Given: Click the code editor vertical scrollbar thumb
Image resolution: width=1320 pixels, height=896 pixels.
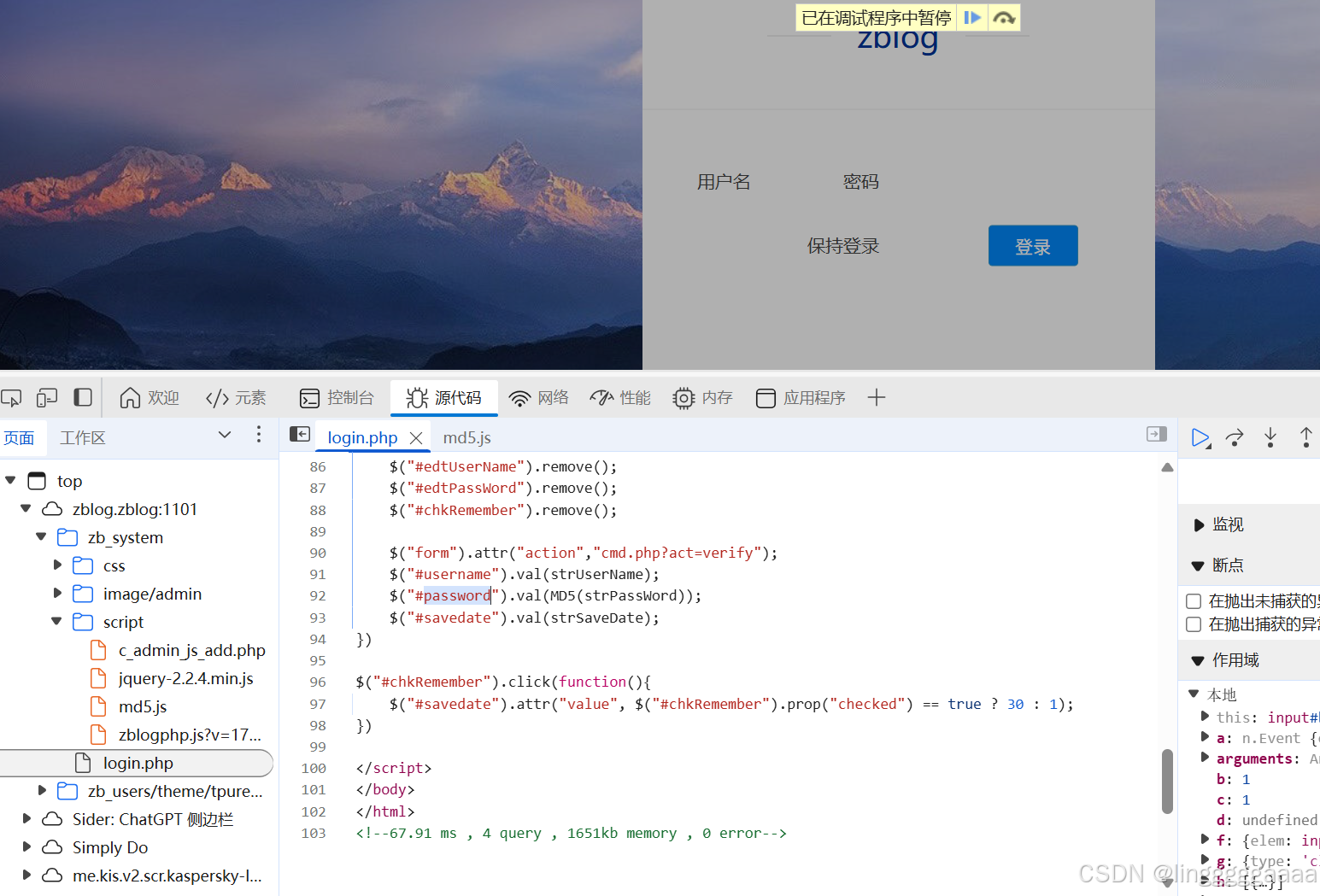Looking at the screenshot, I should (x=1167, y=782).
